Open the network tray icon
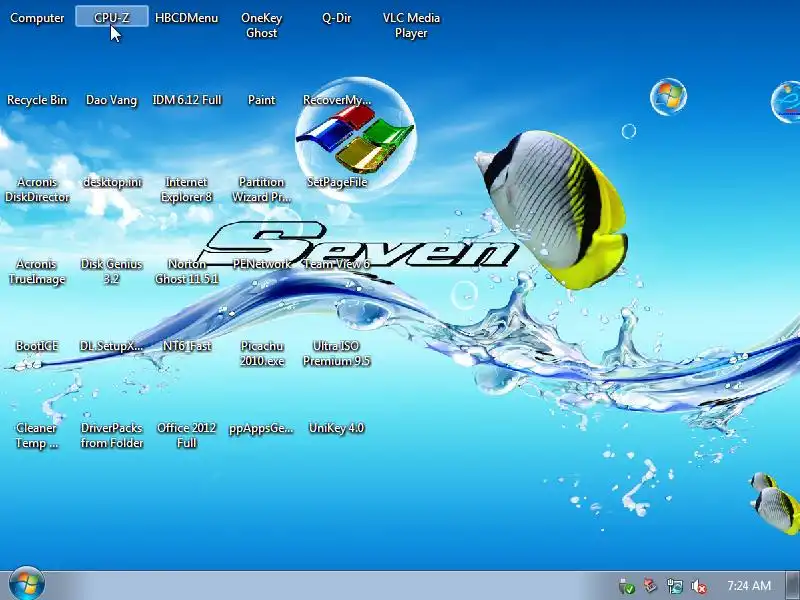800x600 pixels. (675, 587)
